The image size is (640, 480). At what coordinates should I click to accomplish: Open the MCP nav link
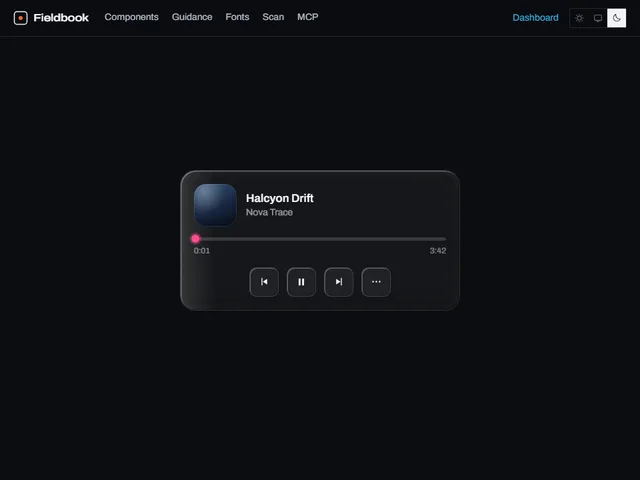click(x=308, y=17)
